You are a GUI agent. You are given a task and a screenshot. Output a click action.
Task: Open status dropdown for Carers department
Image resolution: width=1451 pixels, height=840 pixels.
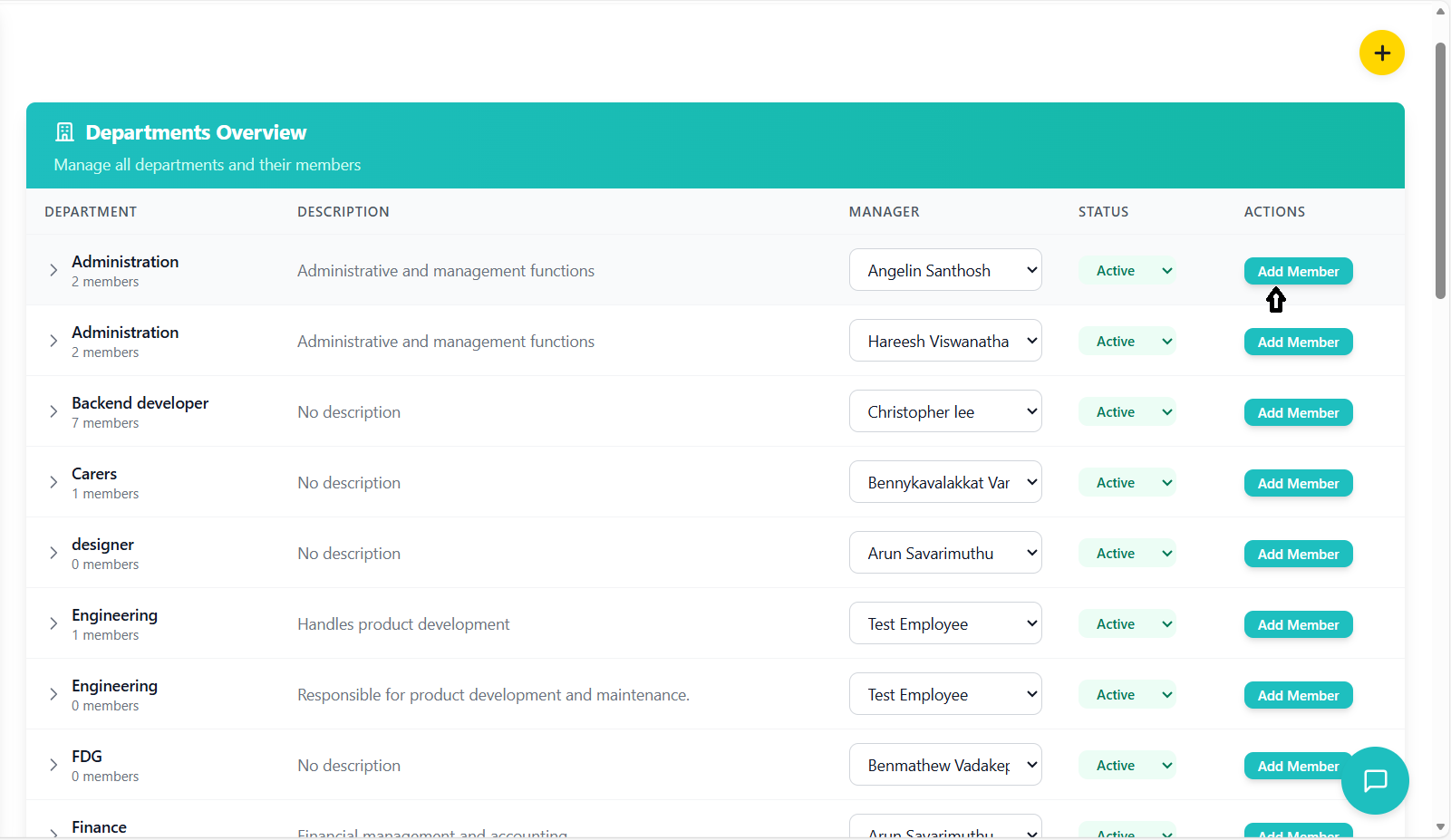(x=1127, y=483)
